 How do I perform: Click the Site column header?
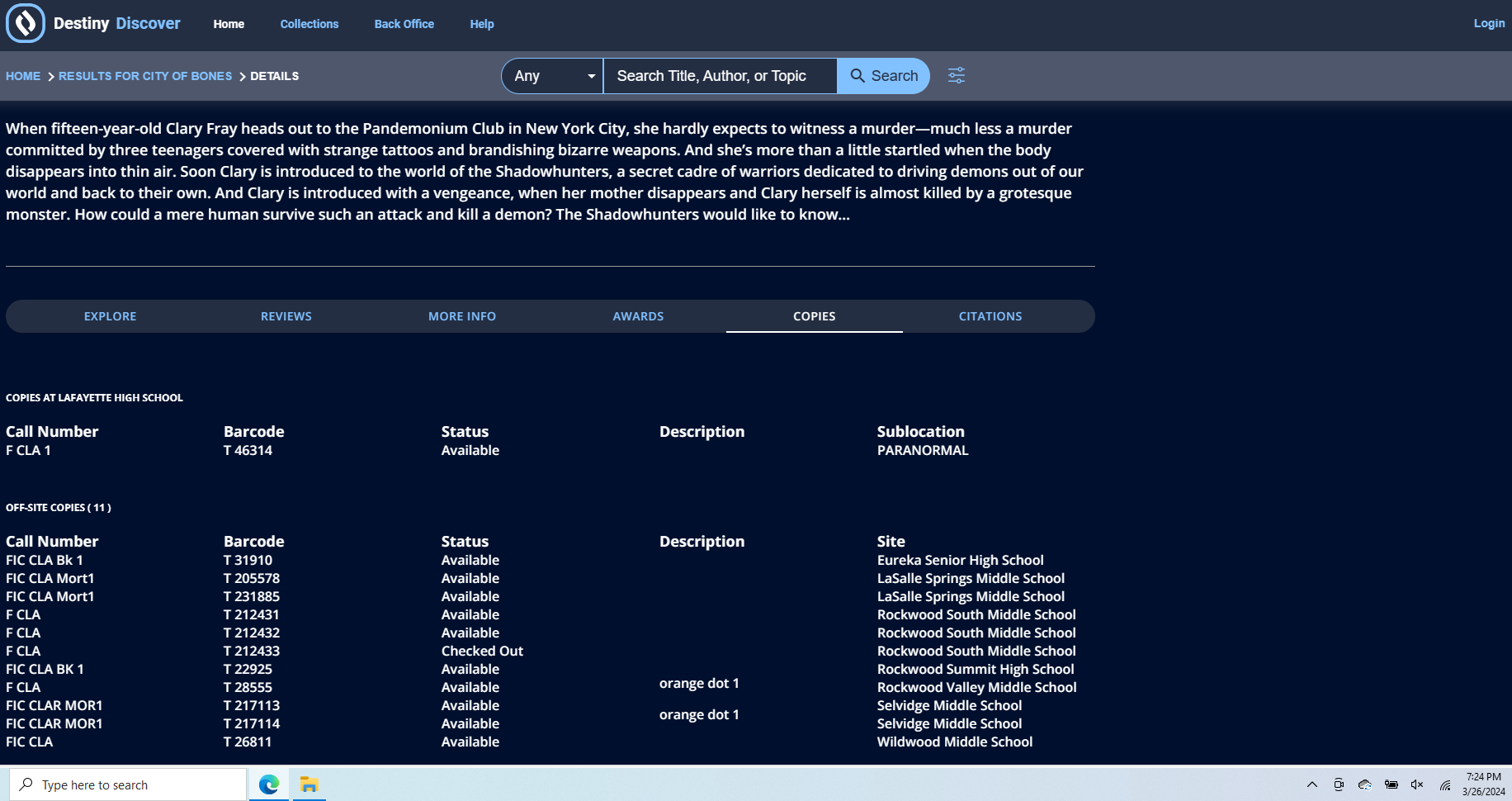tap(891, 541)
